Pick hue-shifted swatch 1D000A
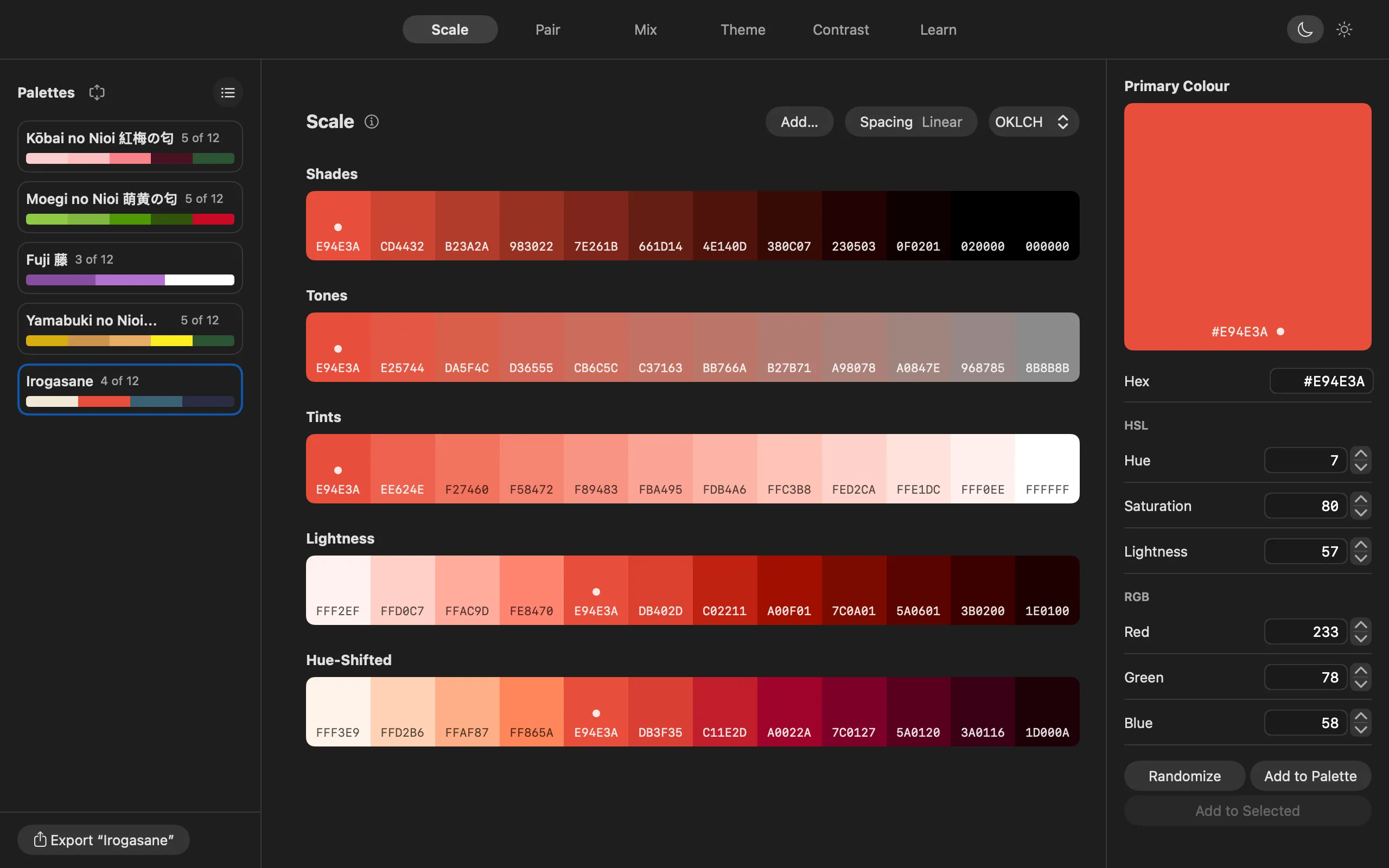Image resolution: width=1389 pixels, height=868 pixels. pyautogui.click(x=1047, y=712)
